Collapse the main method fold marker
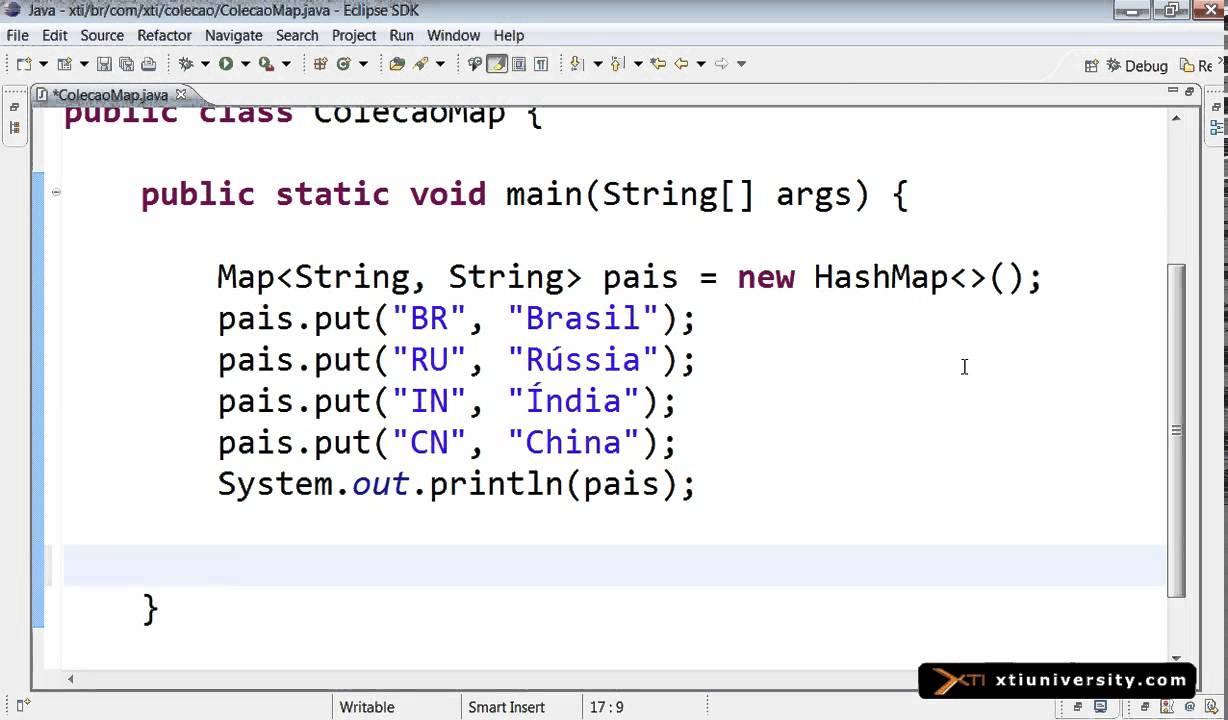This screenshot has height=720, width=1228. (56, 192)
